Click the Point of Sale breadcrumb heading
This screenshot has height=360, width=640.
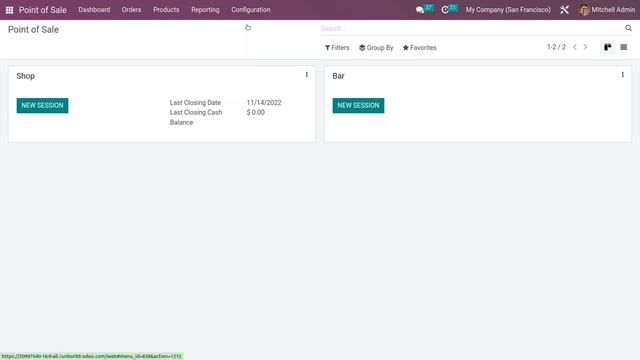click(33, 30)
